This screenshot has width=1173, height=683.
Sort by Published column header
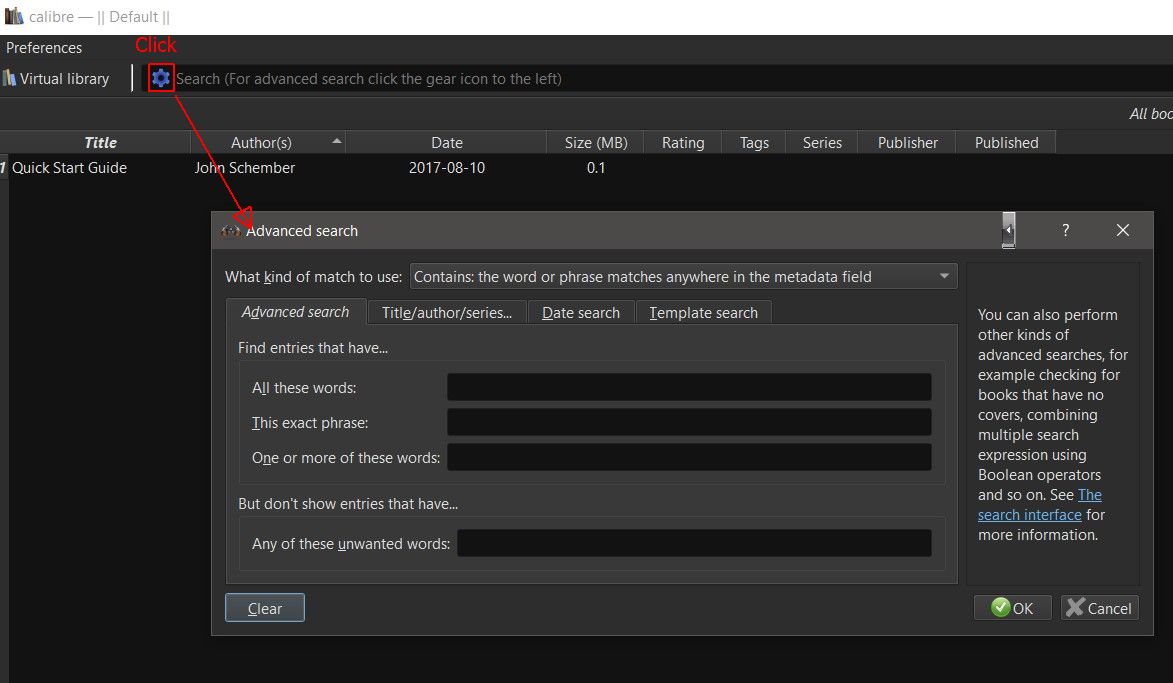(1006, 142)
